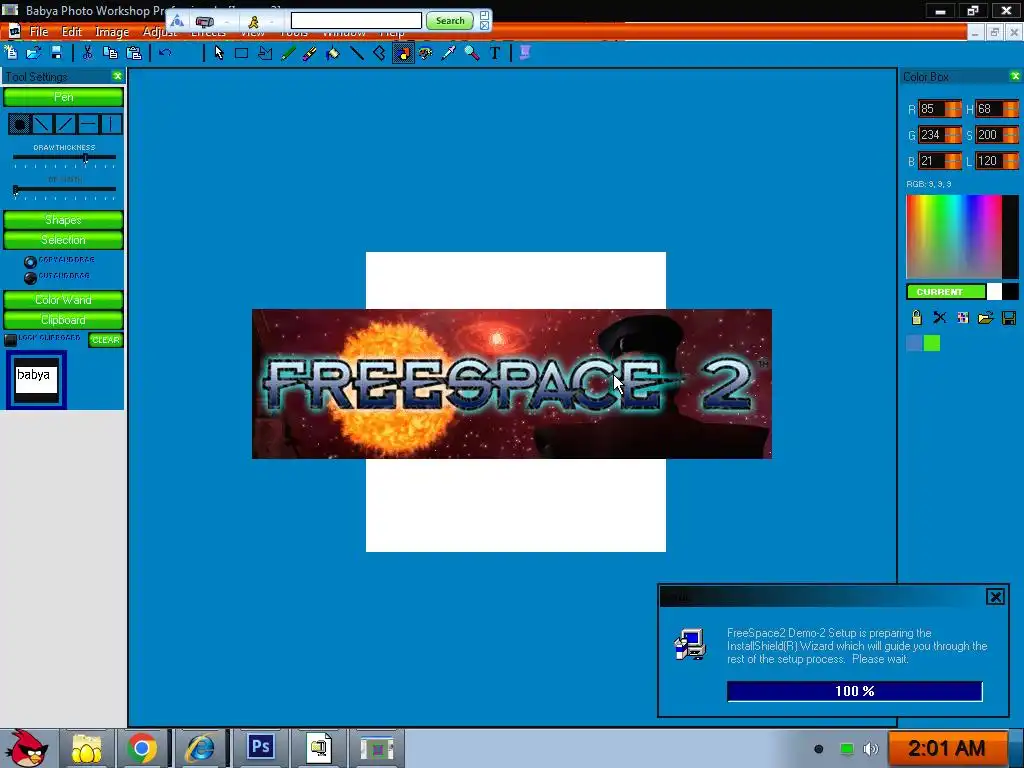Open a file with the folder toolbar icon

(33, 53)
